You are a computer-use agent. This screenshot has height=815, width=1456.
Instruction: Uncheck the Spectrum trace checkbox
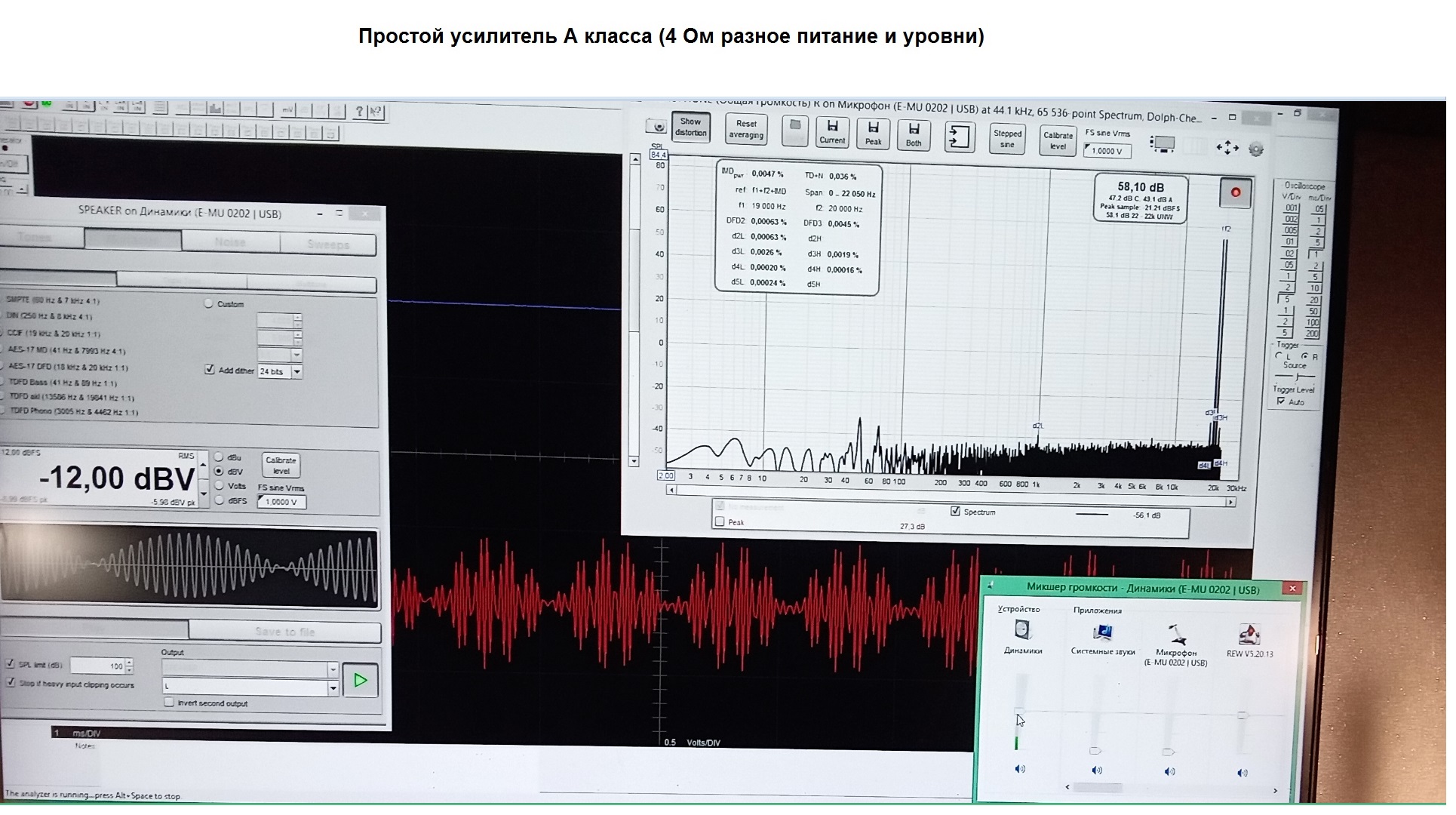(x=956, y=512)
